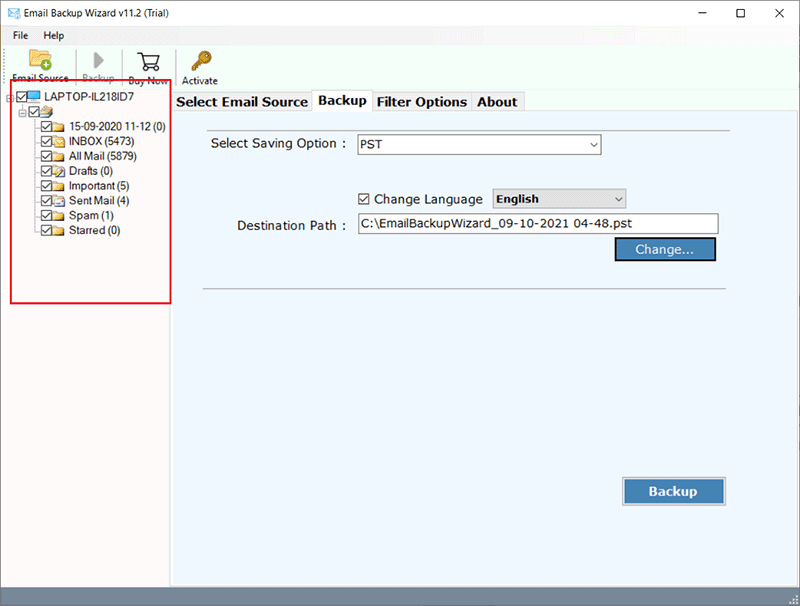Collapse the mailbox account tree node
The height and width of the screenshot is (606, 800).
tap(22, 111)
